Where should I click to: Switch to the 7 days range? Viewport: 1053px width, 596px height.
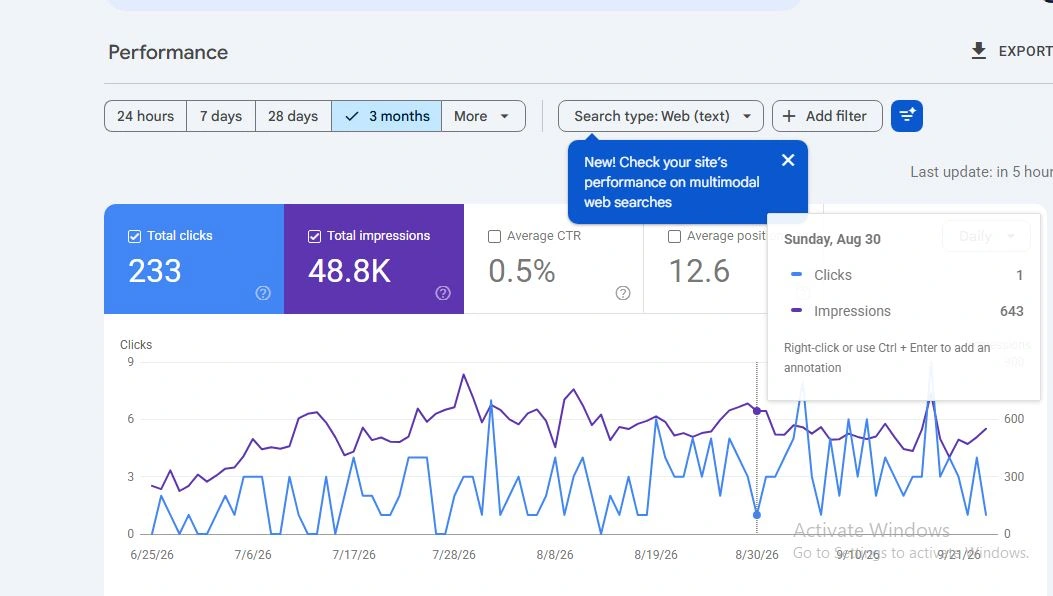coord(221,116)
